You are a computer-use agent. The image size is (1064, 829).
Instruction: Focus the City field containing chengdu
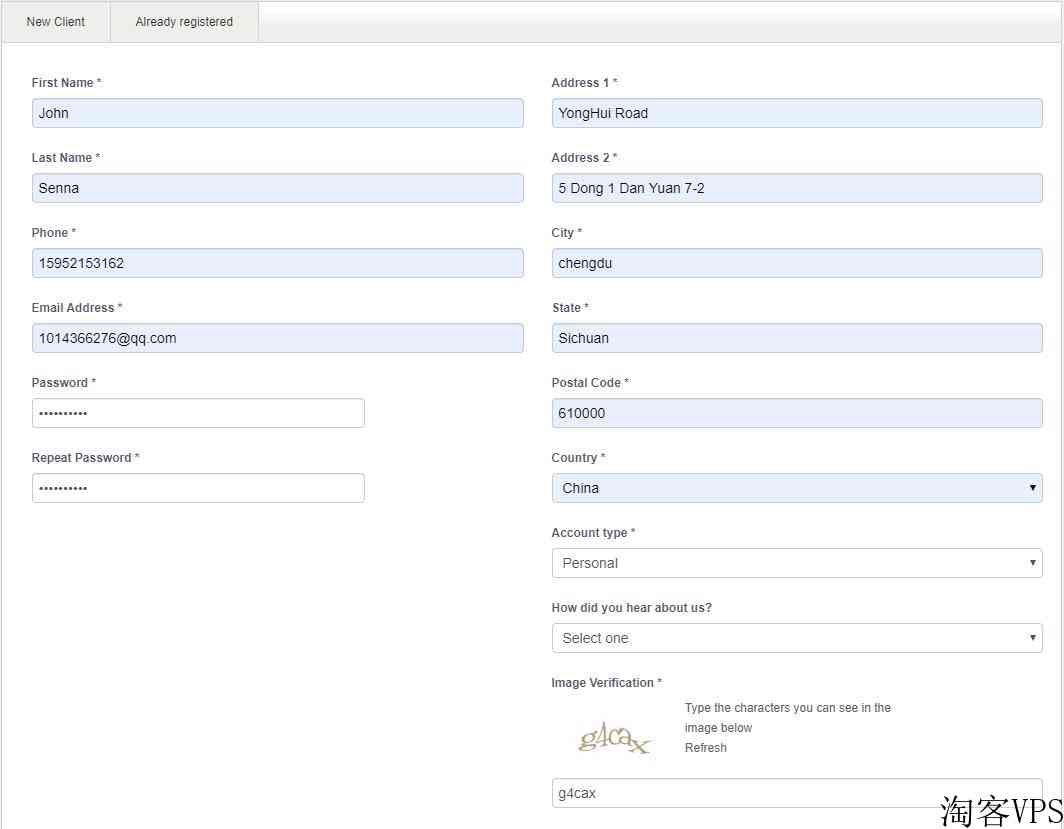pyautogui.click(x=797, y=263)
